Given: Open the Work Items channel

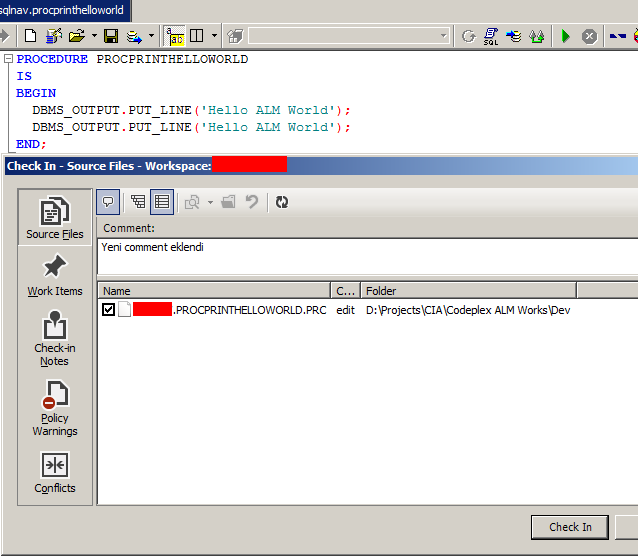Looking at the screenshot, I should pos(55,275).
